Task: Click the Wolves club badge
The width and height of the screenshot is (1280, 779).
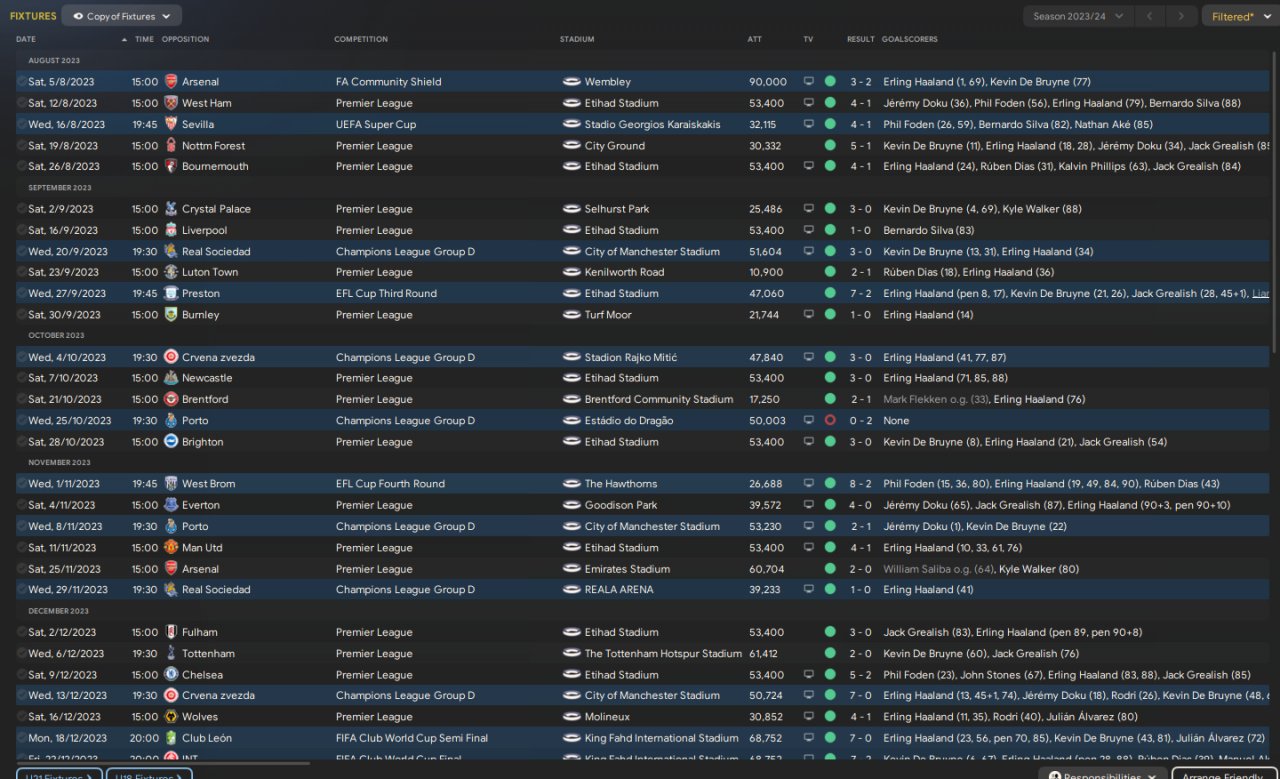Action: click(171, 716)
